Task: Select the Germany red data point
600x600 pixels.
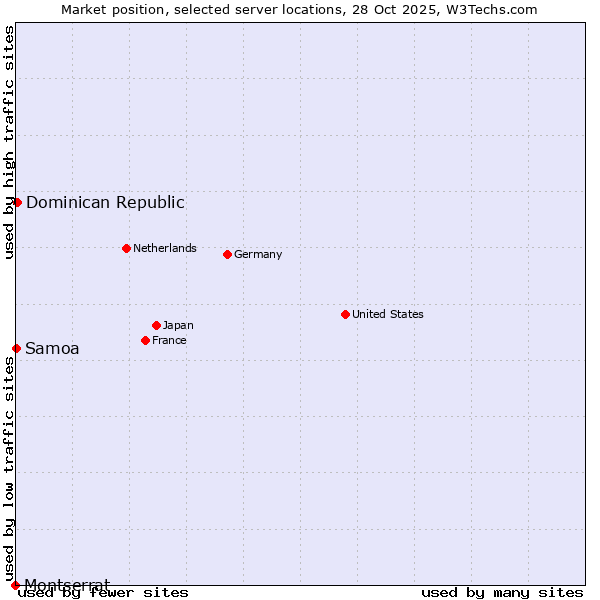Action: [x=227, y=254]
